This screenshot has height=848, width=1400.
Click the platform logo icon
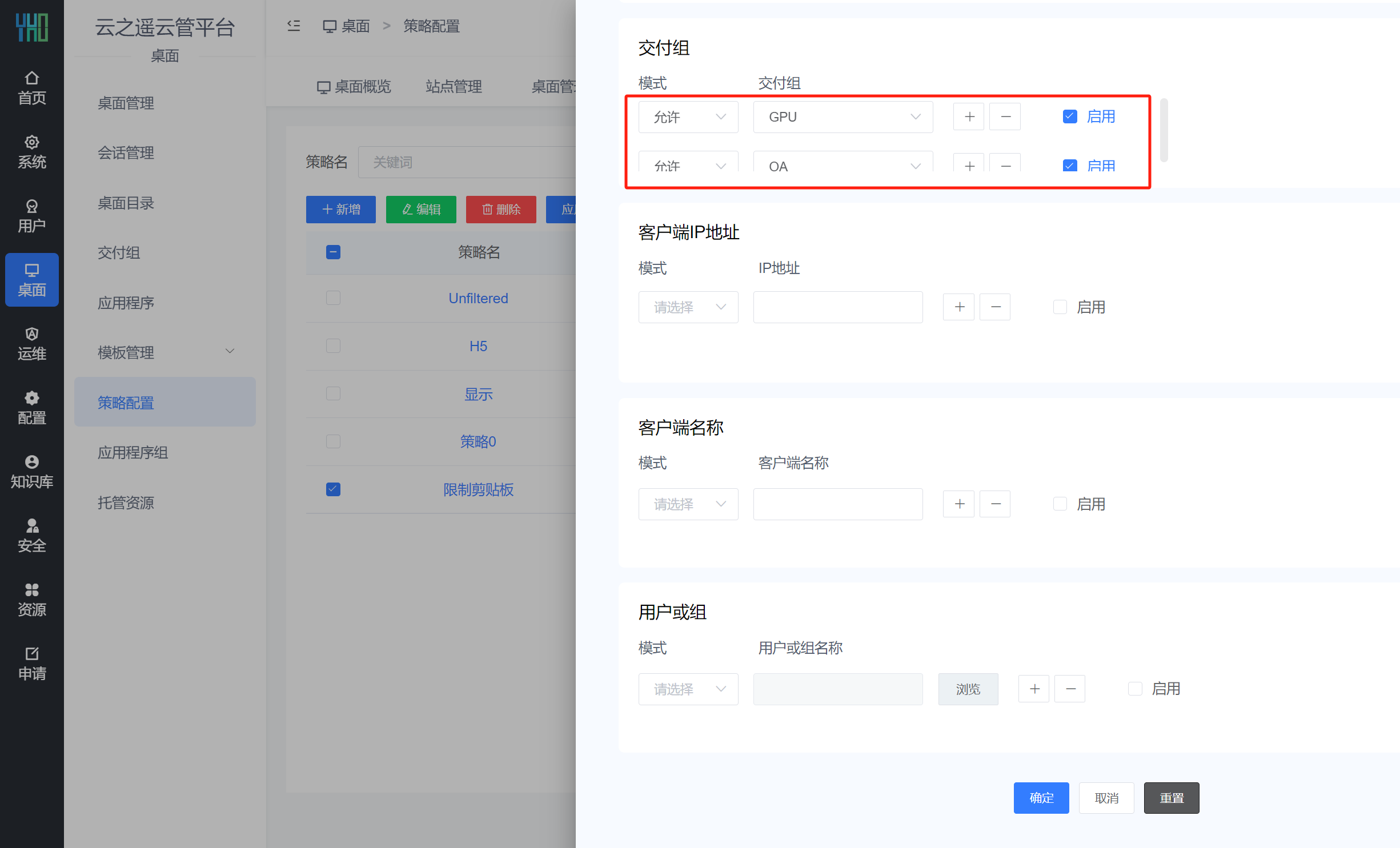pos(32,27)
